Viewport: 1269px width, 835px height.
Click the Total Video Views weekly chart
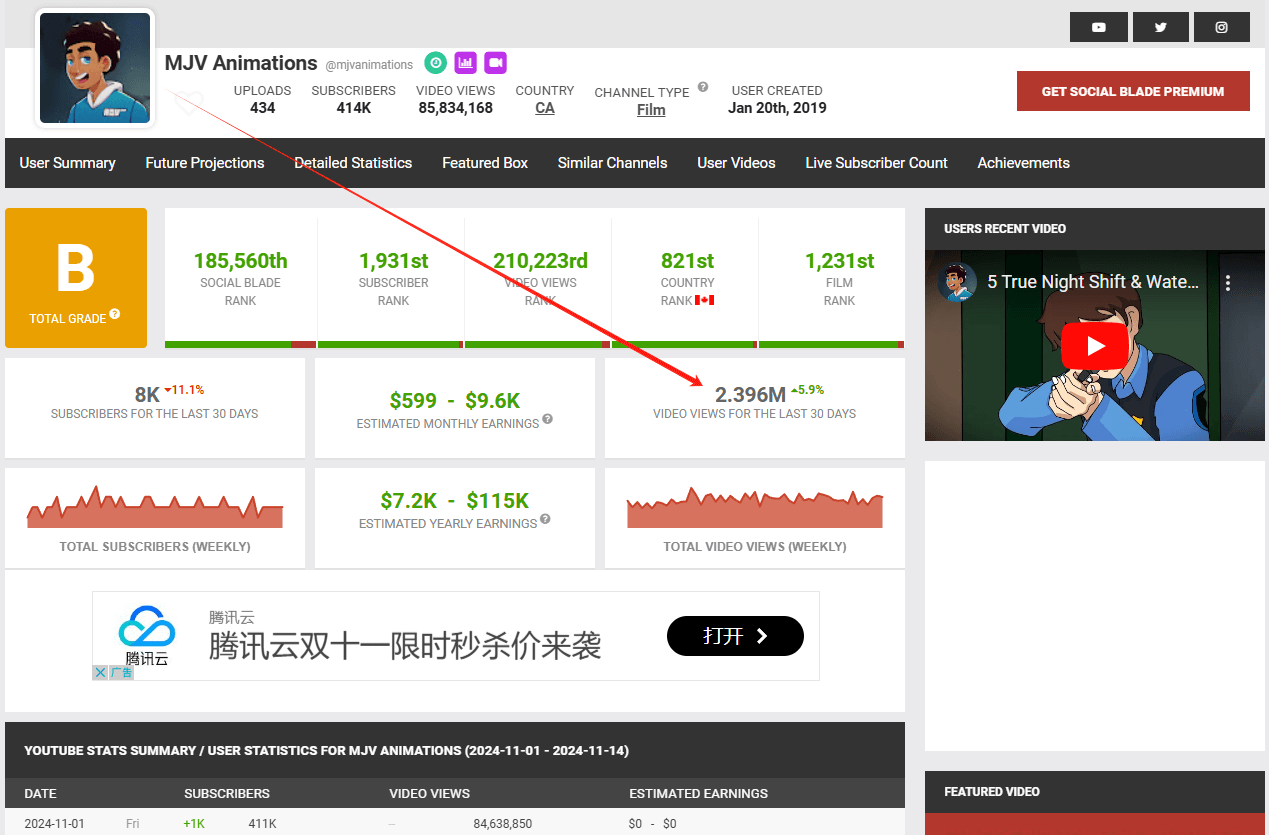(x=755, y=508)
